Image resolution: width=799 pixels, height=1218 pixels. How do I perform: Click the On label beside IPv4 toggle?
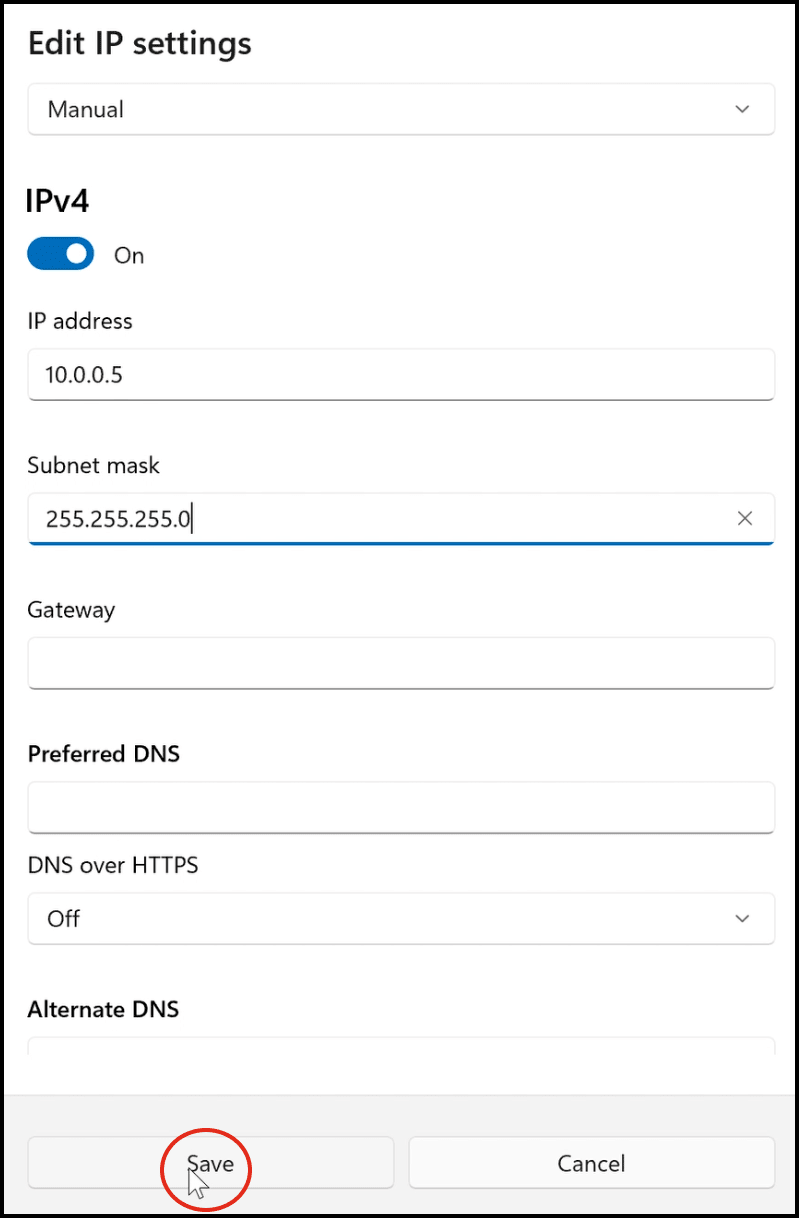click(x=129, y=256)
